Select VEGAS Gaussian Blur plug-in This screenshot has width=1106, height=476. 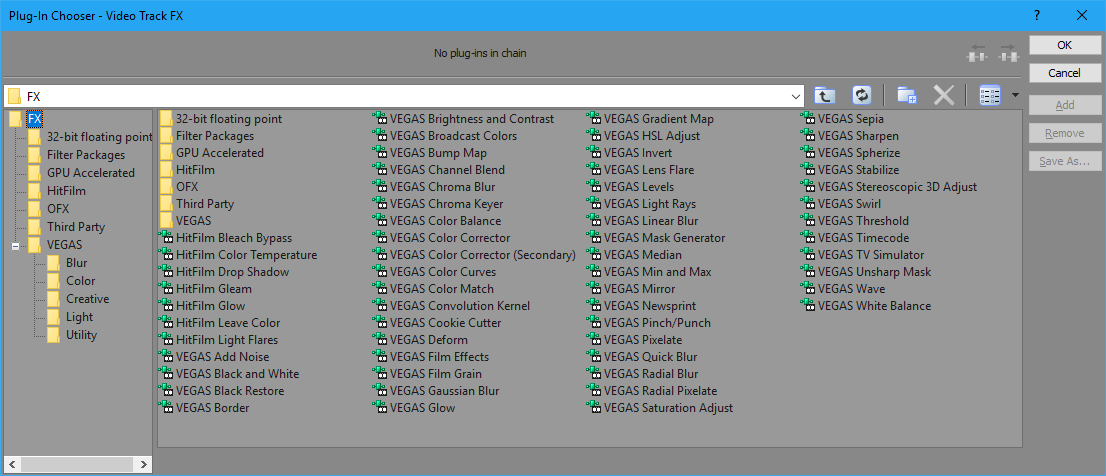coord(436,391)
